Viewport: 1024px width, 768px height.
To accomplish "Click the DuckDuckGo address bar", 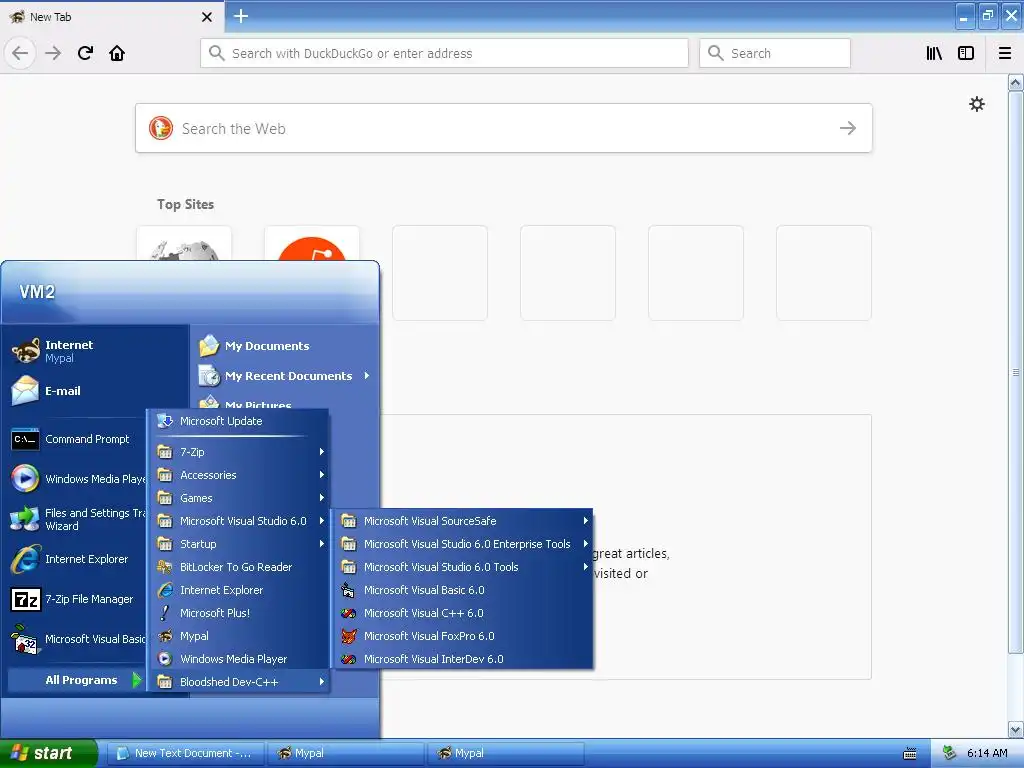I will point(444,53).
